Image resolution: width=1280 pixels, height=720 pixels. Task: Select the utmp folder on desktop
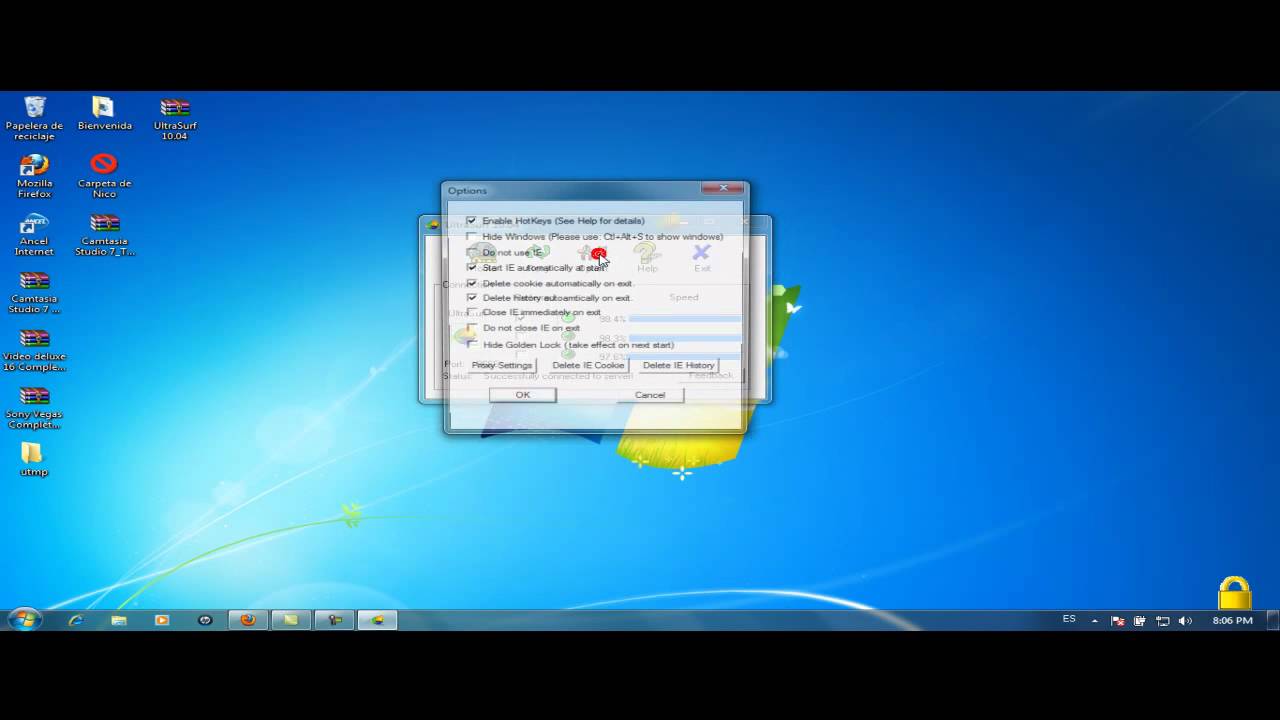coord(34,459)
